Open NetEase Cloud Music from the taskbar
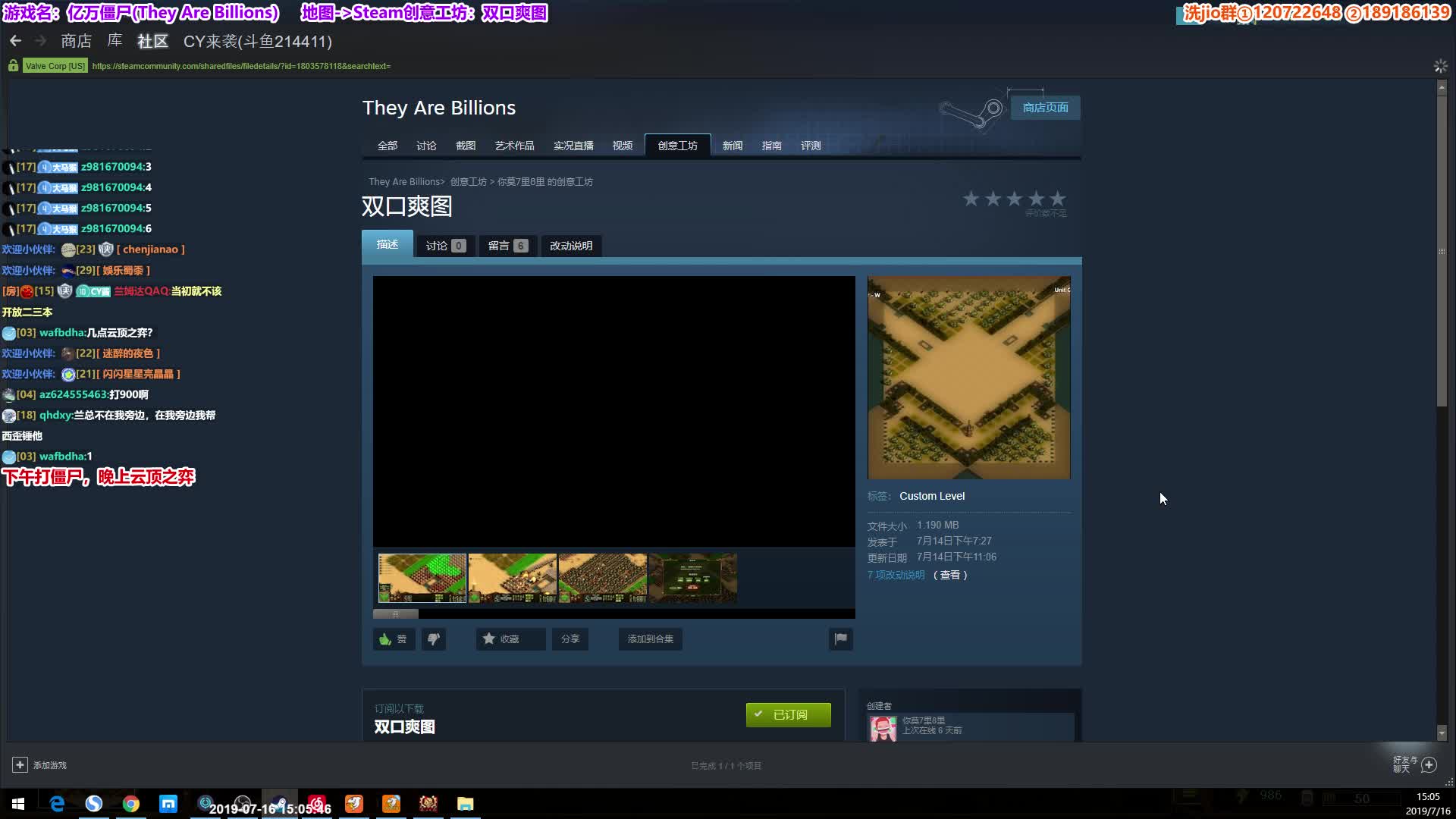The image size is (1456, 819). pos(317,804)
